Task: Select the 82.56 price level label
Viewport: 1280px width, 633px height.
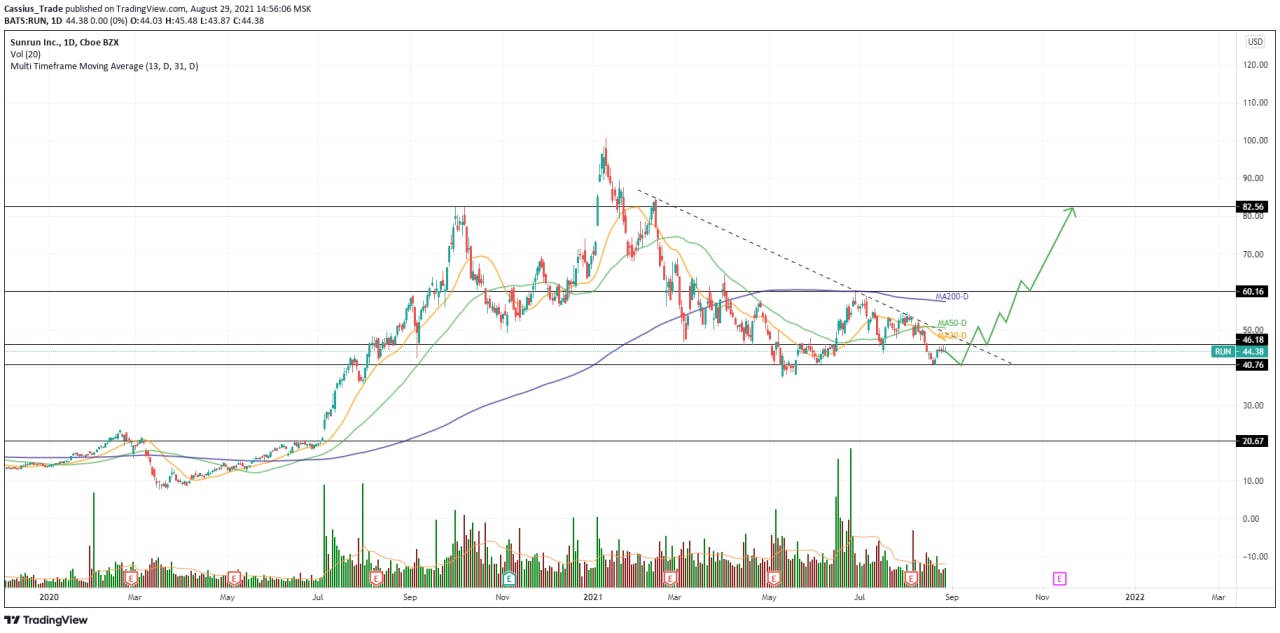Action: (x=1253, y=207)
